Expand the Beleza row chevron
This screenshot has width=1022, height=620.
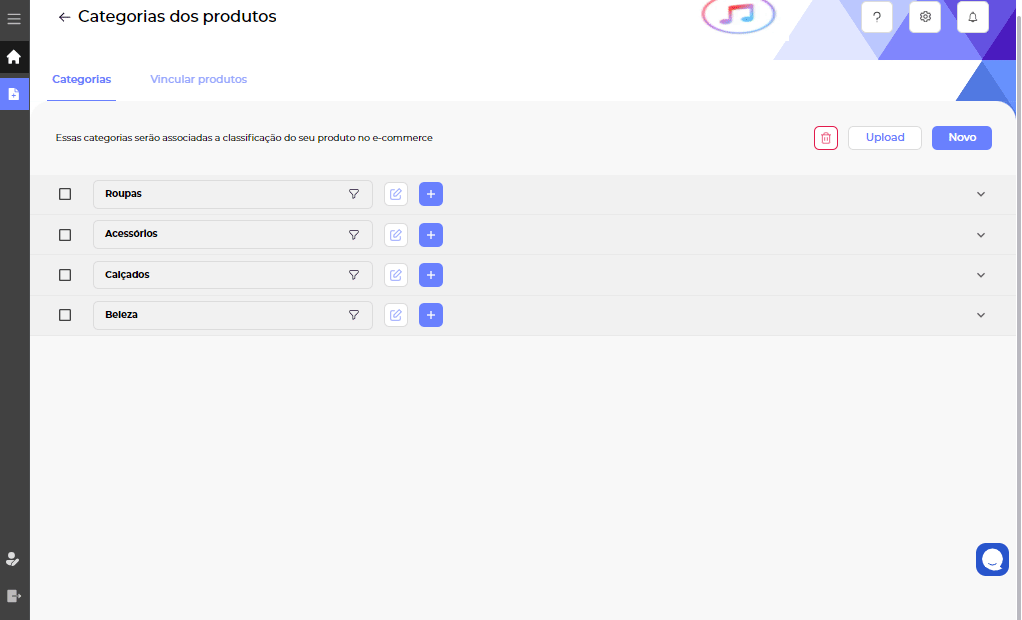tap(981, 315)
